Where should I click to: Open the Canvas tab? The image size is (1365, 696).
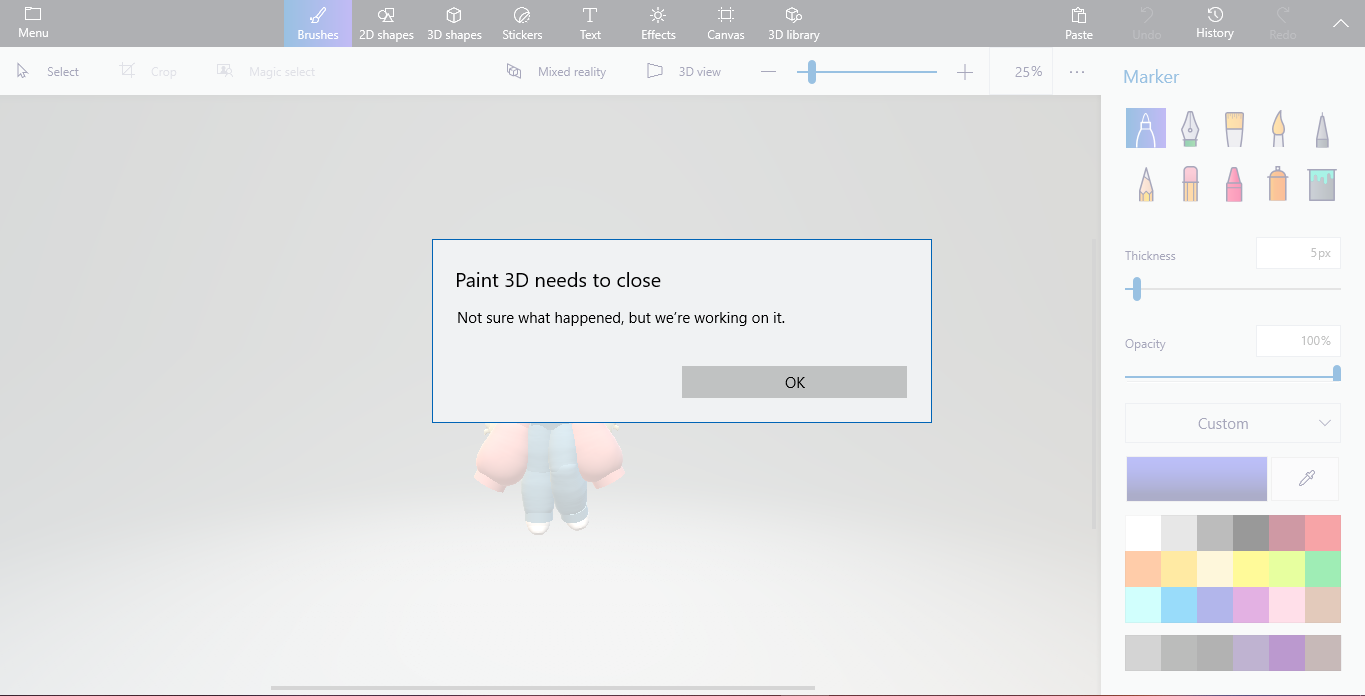[x=726, y=24]
